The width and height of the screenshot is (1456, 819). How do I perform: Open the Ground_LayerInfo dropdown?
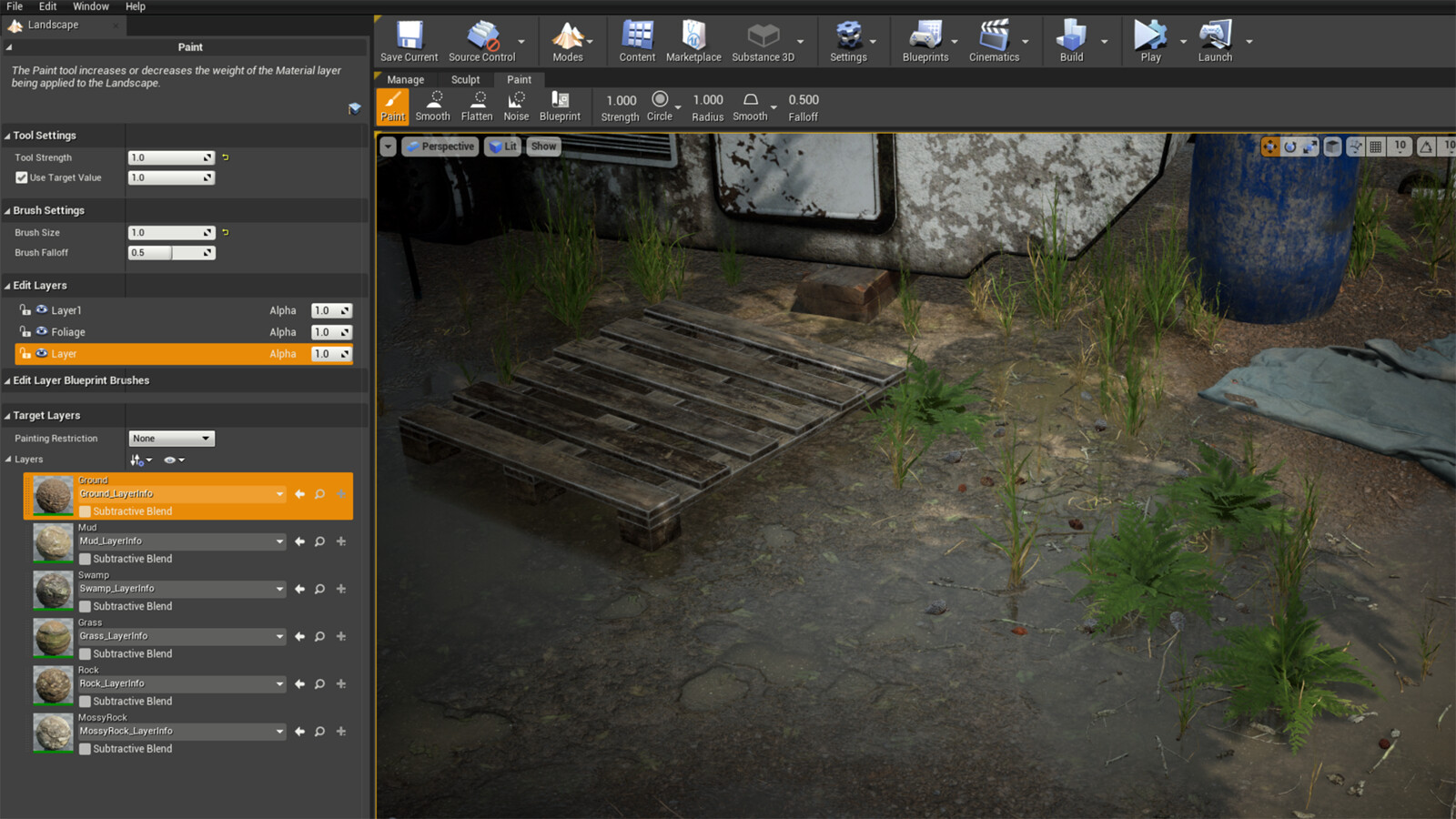pos(182,494)
